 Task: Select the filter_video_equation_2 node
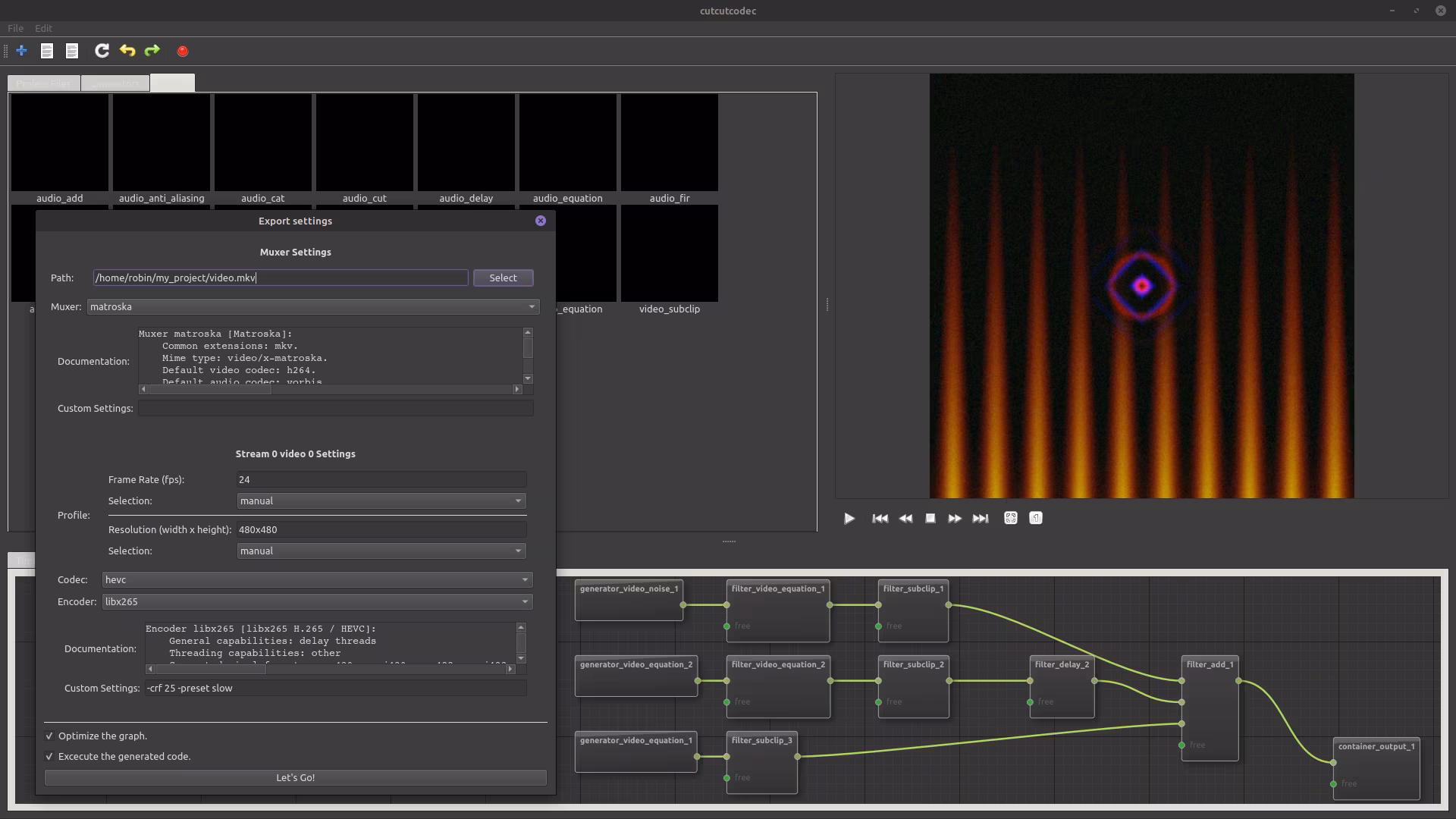pyautogui.click(x=778, y=686)
